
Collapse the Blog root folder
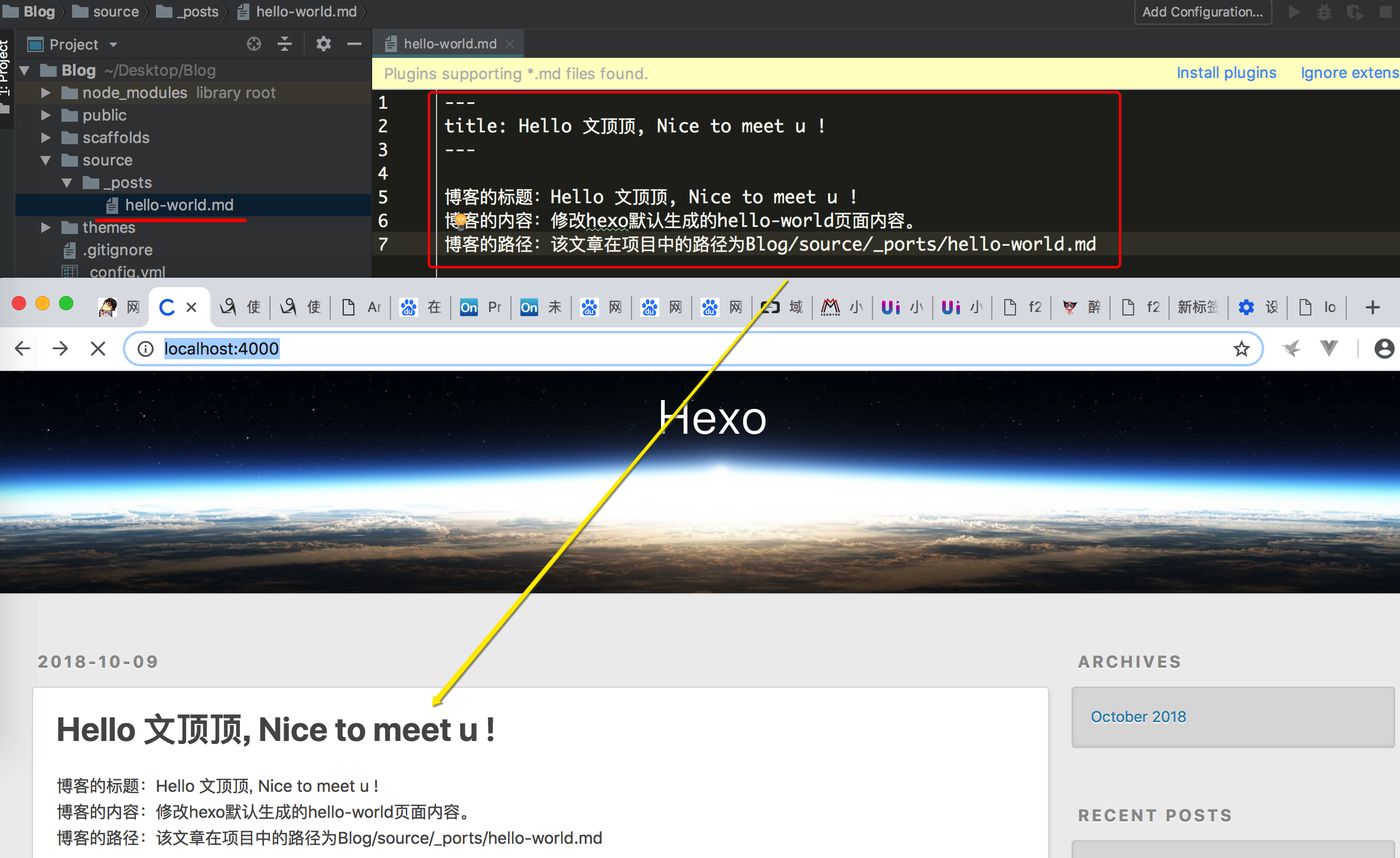tap(24, 70)
